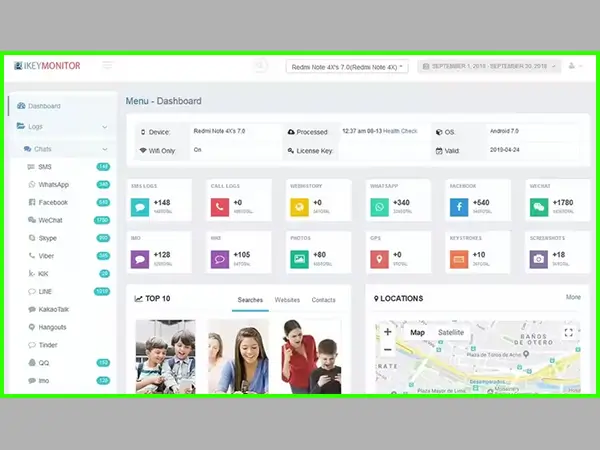Open the two boys with phone thumbnail
This screenshot has height=450, width=600.
[x=166, y=357]
